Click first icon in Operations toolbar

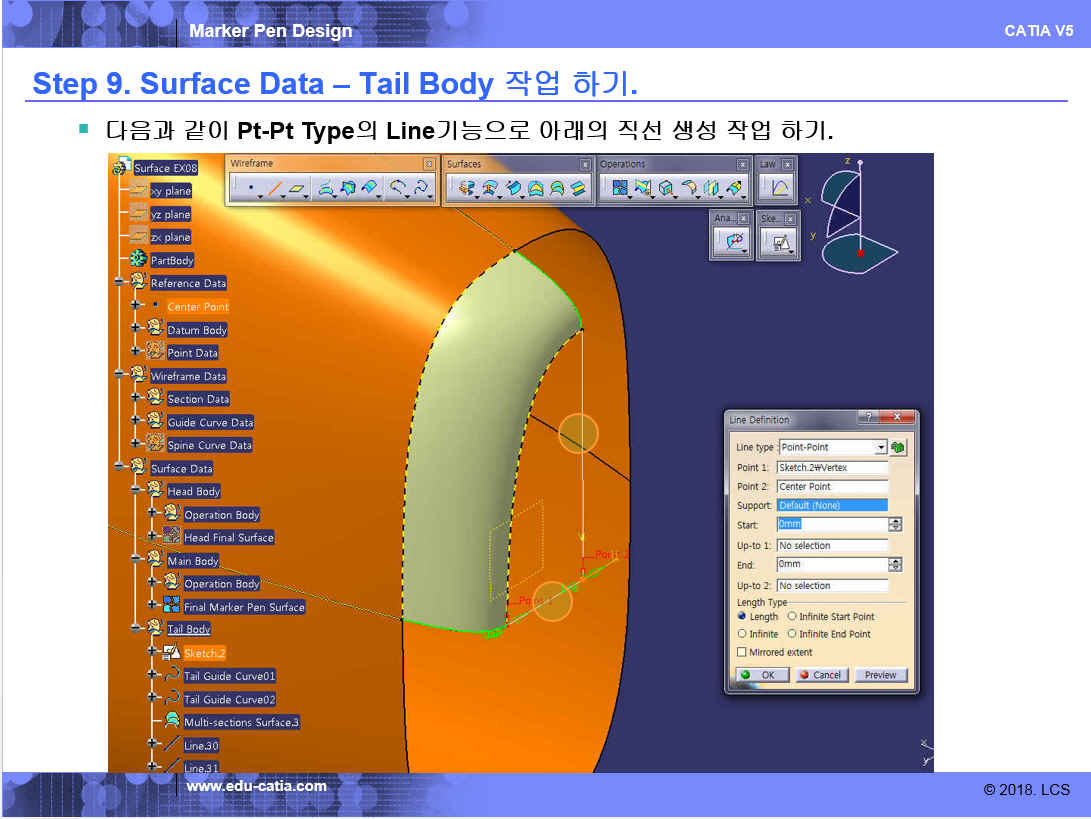(619, 187)
